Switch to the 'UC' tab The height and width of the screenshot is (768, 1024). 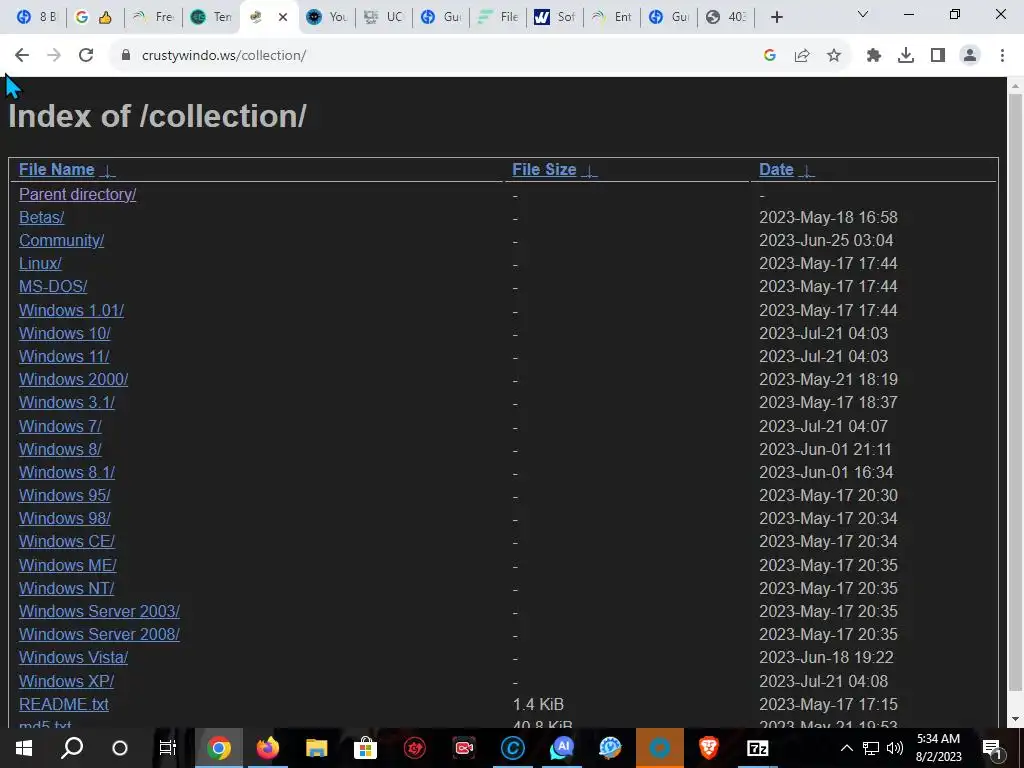pos(384,17)
